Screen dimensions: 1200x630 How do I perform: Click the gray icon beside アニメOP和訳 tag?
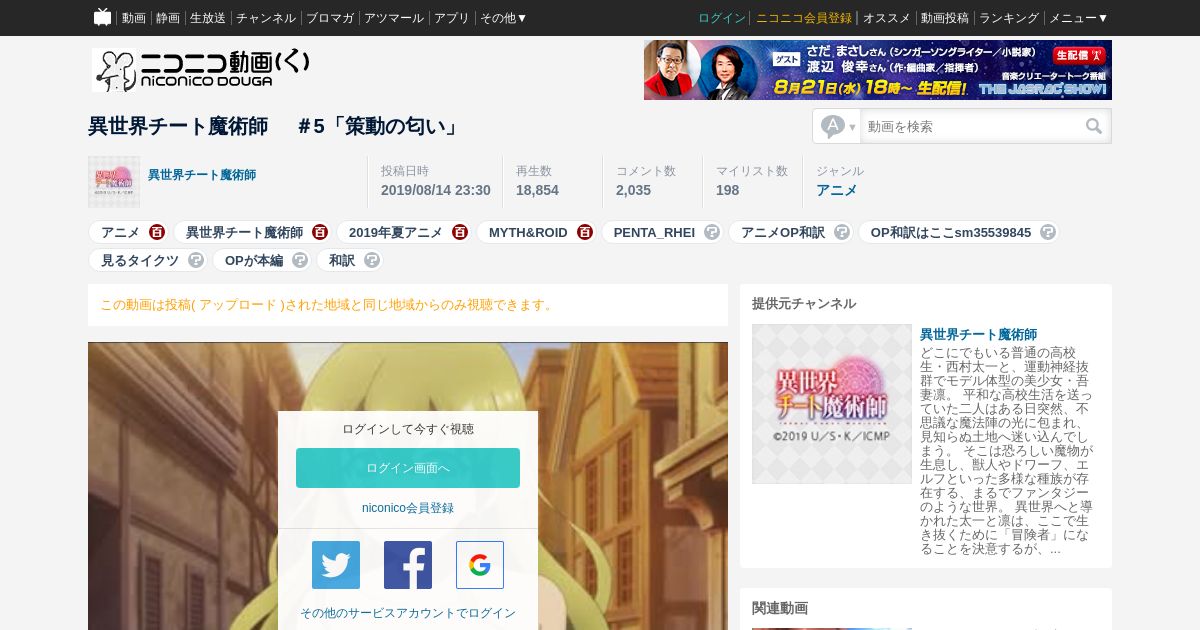coord(842,232)
